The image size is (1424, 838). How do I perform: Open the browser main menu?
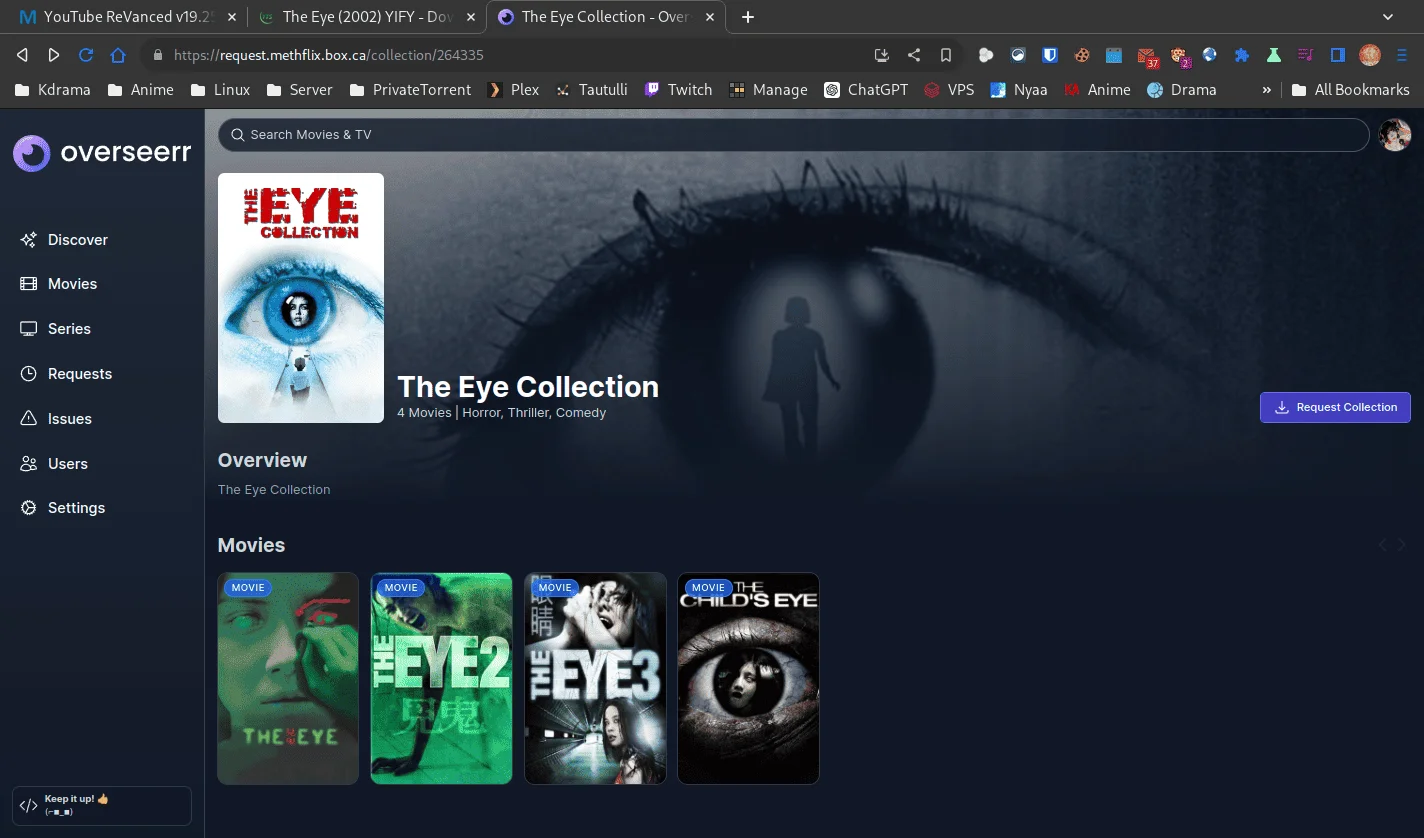tap(1402, 55)
